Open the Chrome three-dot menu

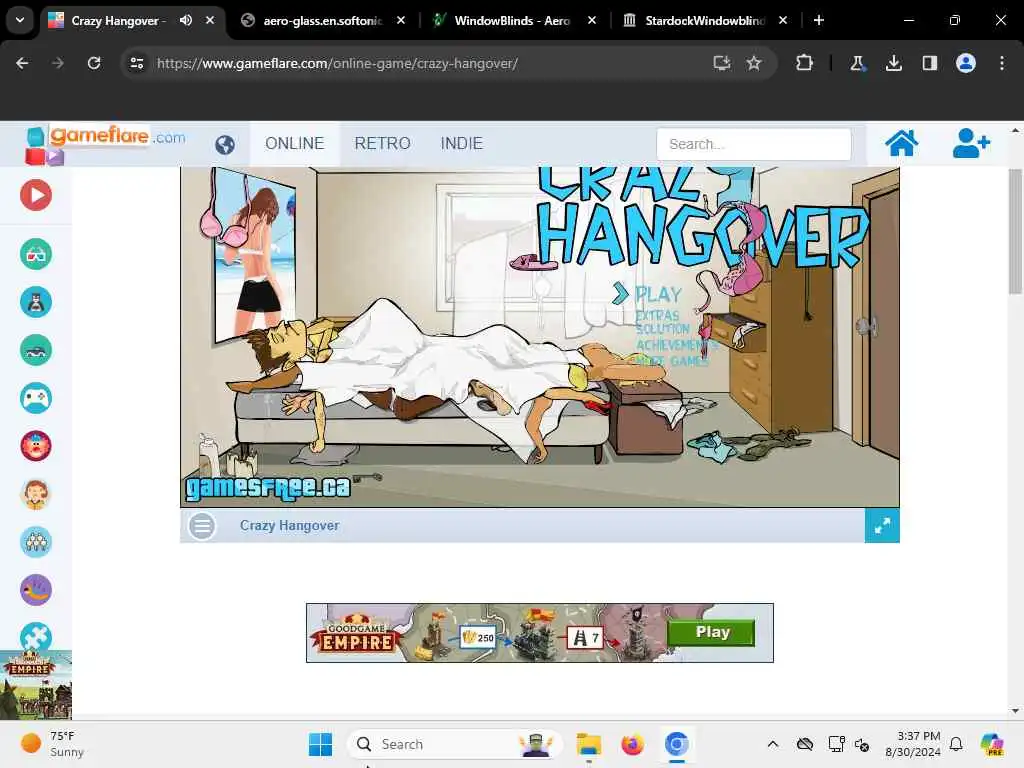click(1002, 63)
